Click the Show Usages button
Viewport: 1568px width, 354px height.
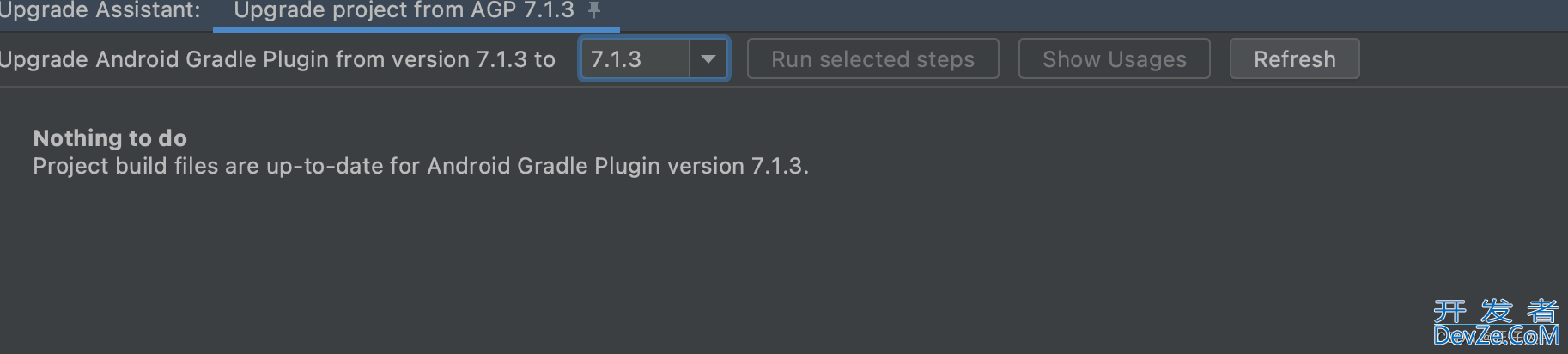coord(1114,59)
